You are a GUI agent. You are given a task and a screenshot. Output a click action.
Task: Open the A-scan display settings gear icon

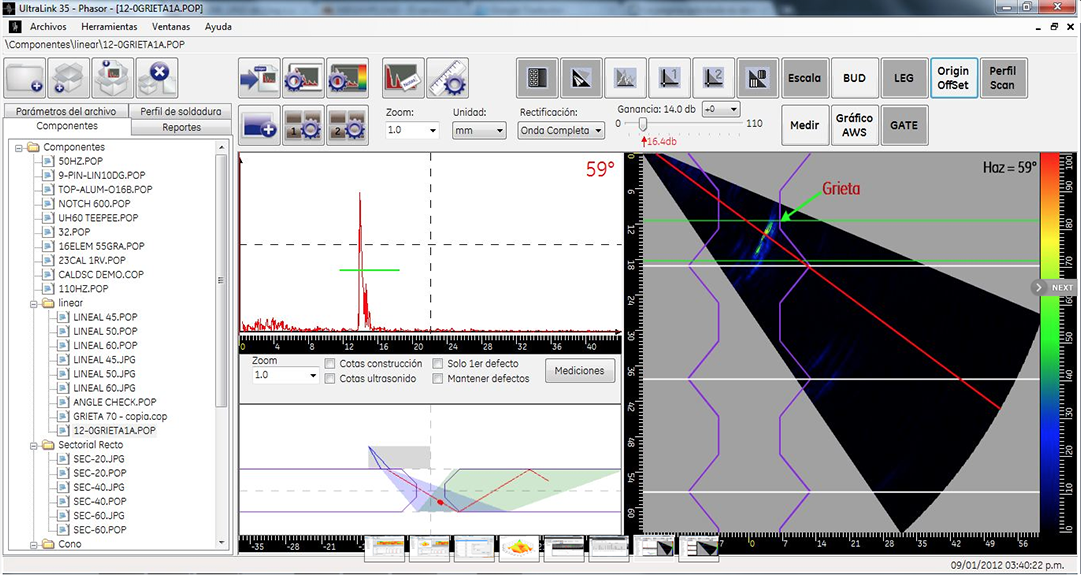304,78
